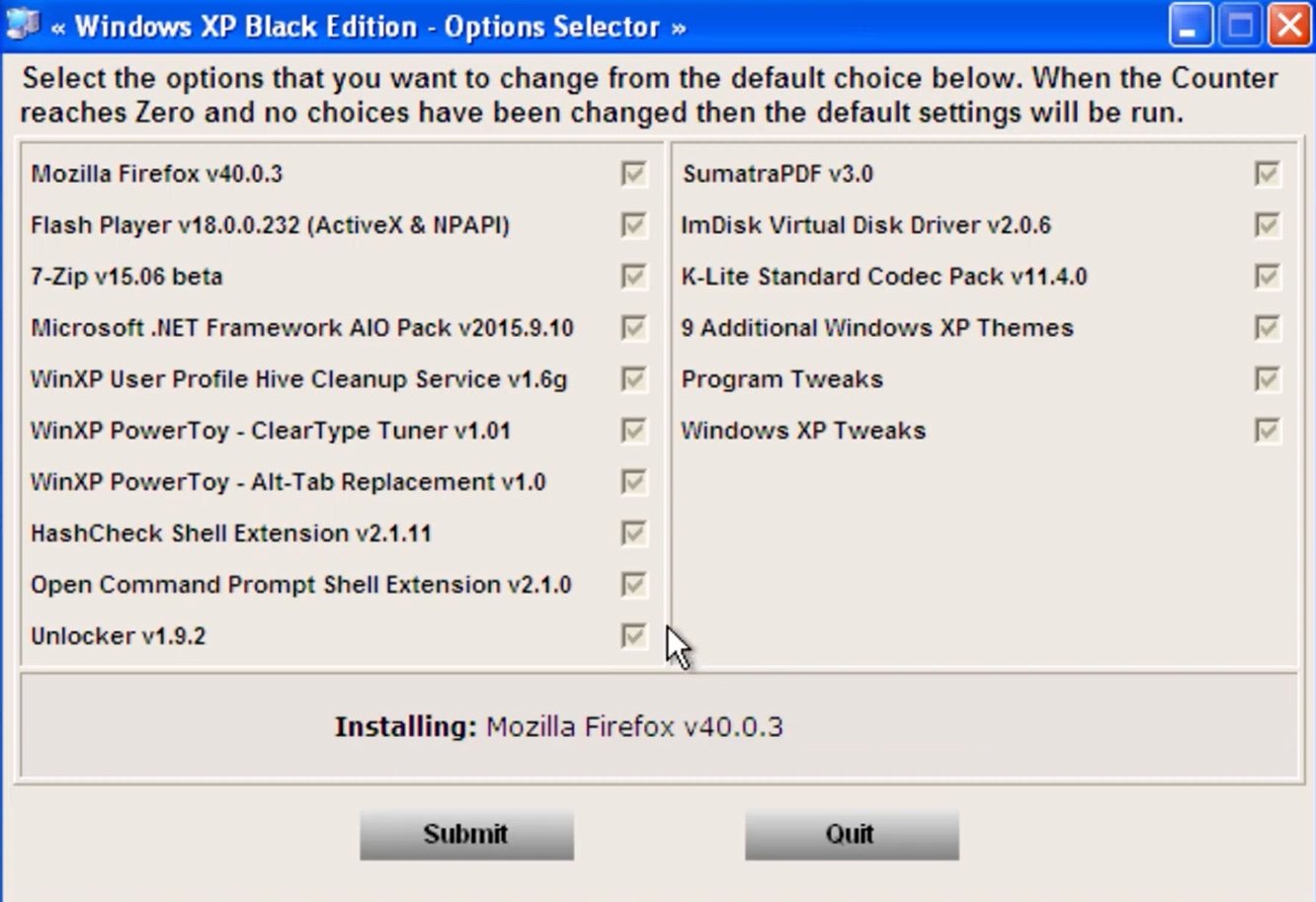This screenshot has height=902, width=1316.
Task: Click 'Microsoft .NET Framework AIO Pack v2015.9.10' label
Action: coord(302,328)
